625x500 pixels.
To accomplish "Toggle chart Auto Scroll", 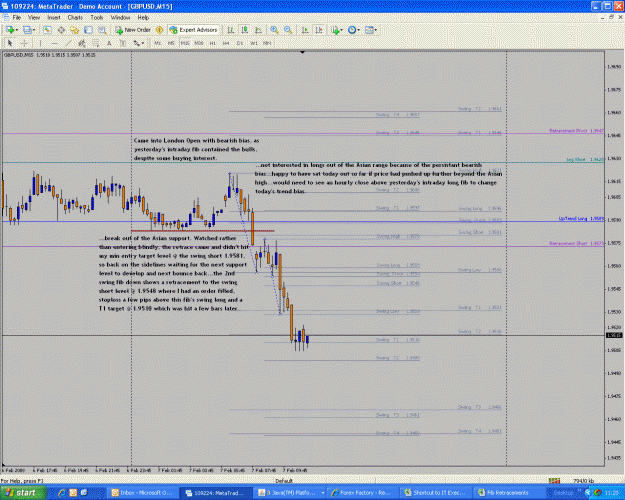I will pyautogui.click(x=305, y=30).
